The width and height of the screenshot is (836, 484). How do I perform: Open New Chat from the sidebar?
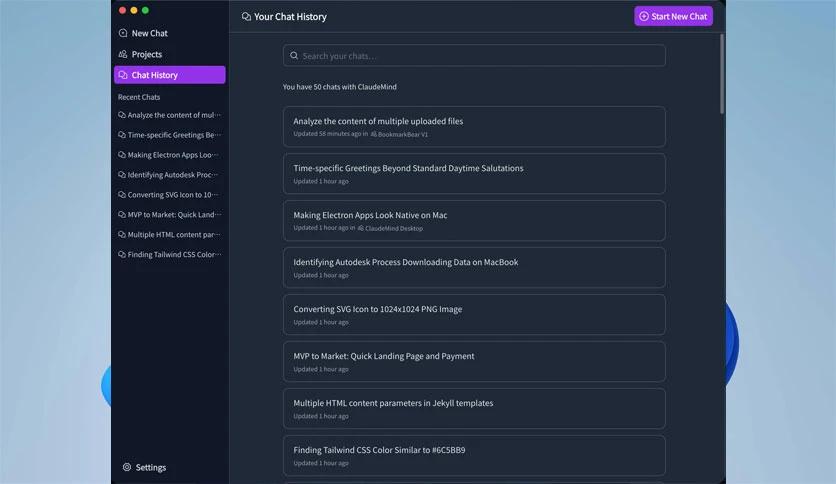coord(170,33)
